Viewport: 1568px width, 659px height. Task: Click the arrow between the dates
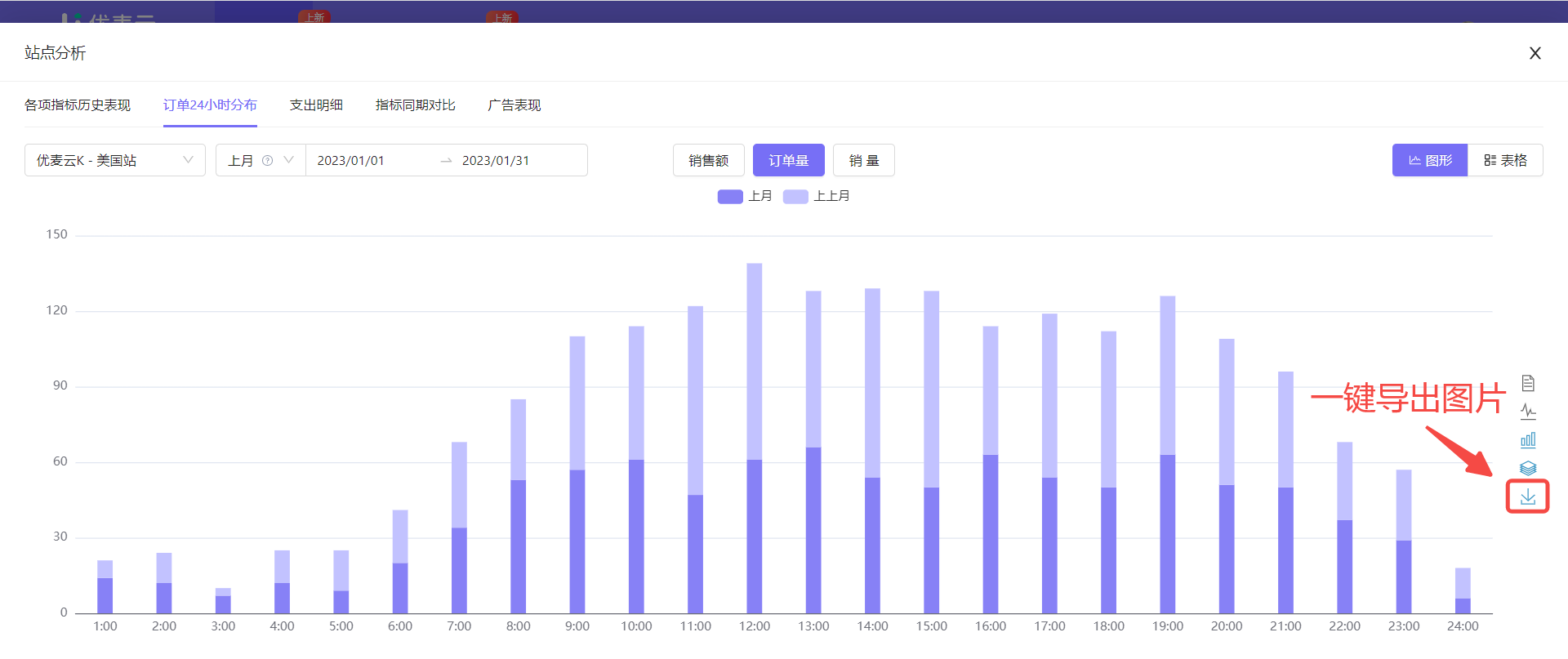446,161
